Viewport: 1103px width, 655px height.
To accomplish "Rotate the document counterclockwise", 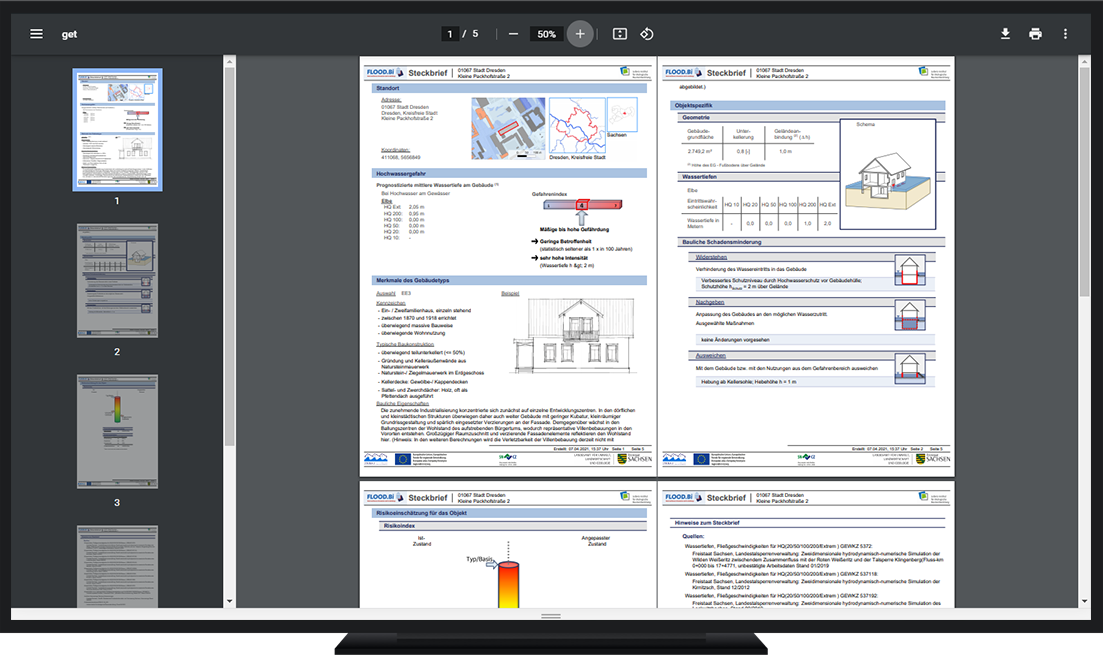I will click(647, 34).
